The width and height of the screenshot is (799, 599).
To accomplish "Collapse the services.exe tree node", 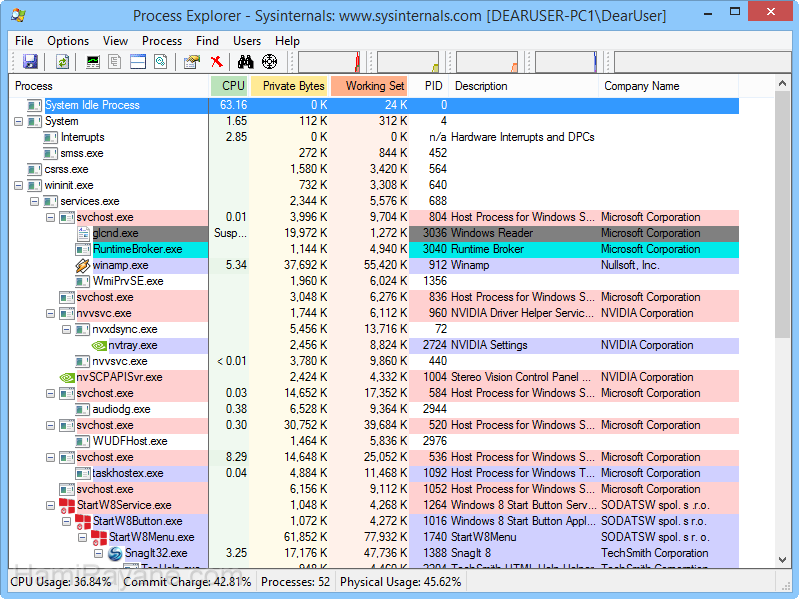I will [x=35, y=202].
